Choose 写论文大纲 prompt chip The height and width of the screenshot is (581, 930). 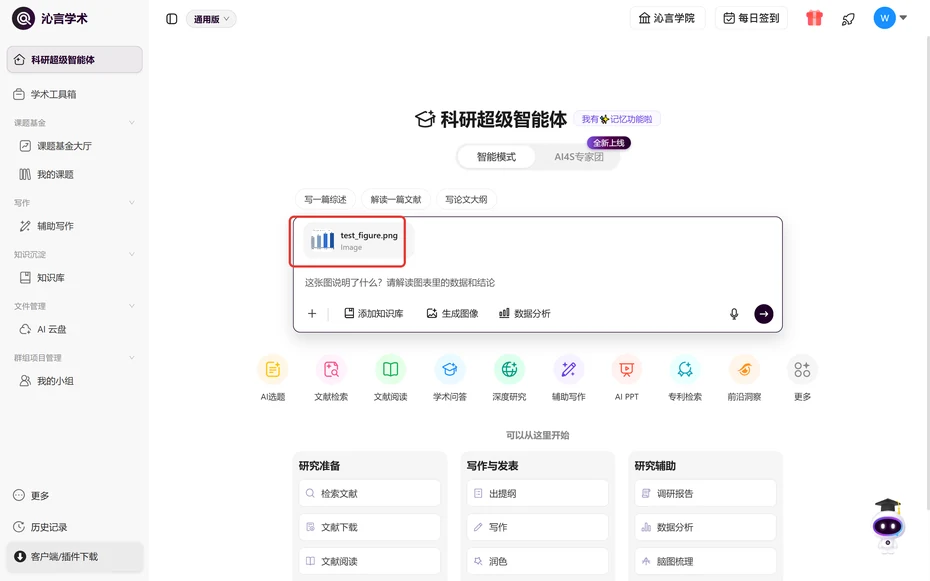point(466,199)
